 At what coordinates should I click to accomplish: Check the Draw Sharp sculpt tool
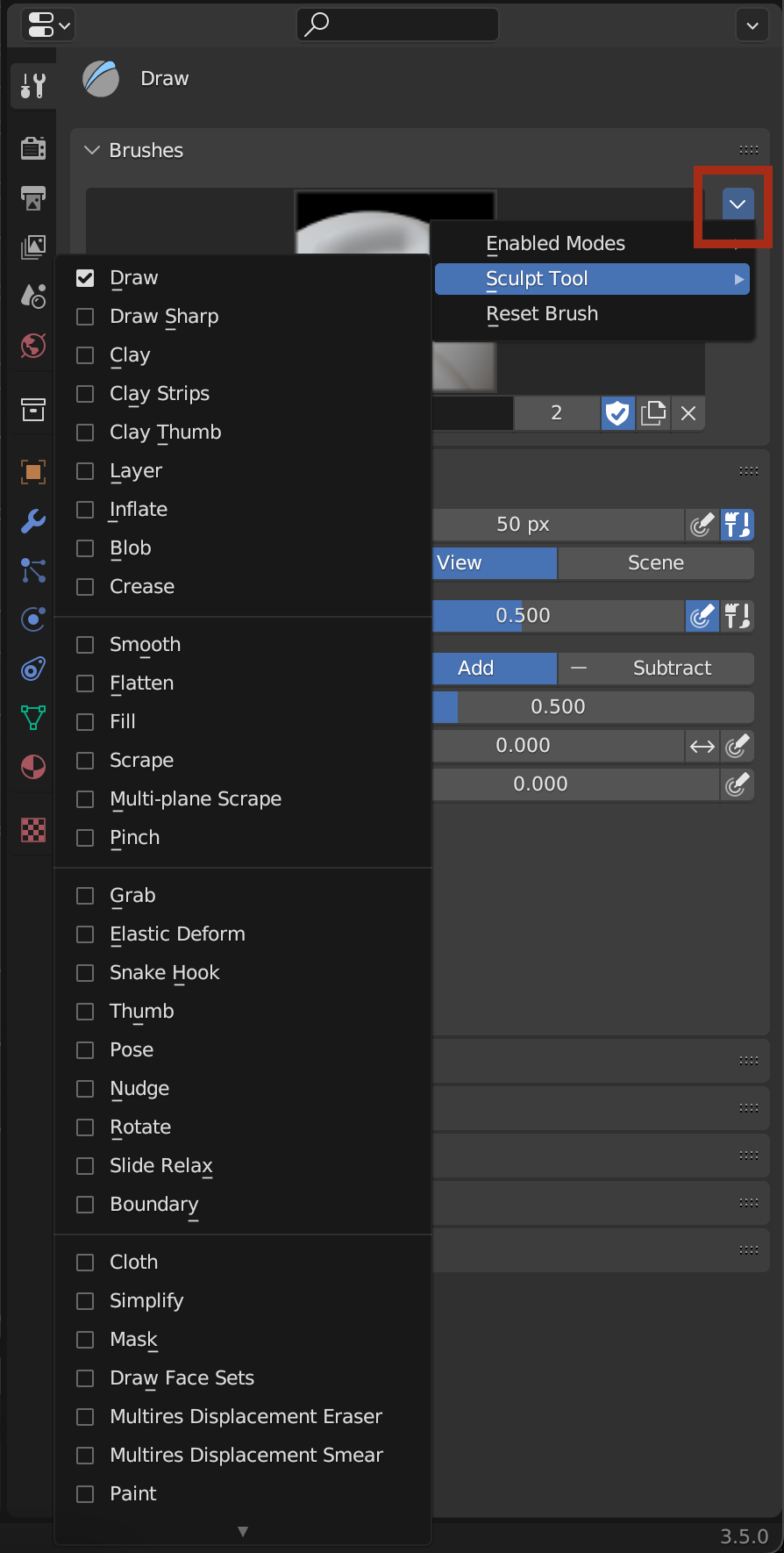tap(85, 317)
